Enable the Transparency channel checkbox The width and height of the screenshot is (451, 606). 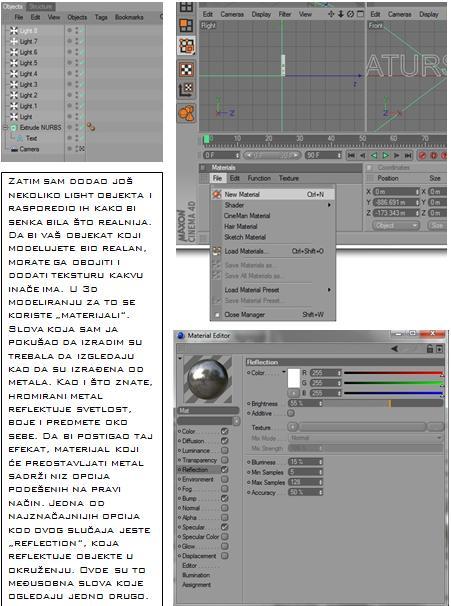(x=225, y=460)
